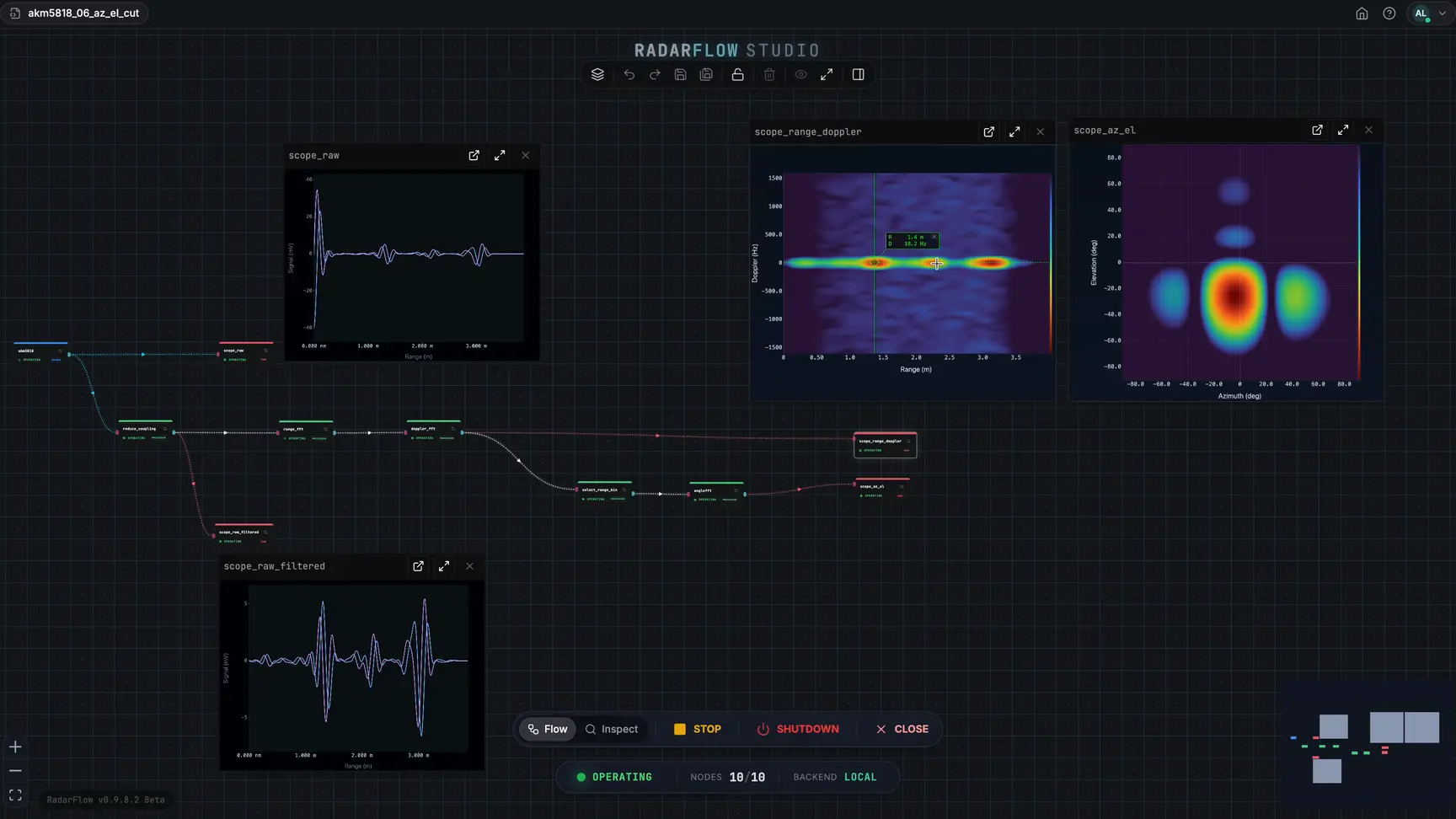The width and height of the screenshot is (1456, 819).
Task: Select the range_fft node
Action: point(305,431)
